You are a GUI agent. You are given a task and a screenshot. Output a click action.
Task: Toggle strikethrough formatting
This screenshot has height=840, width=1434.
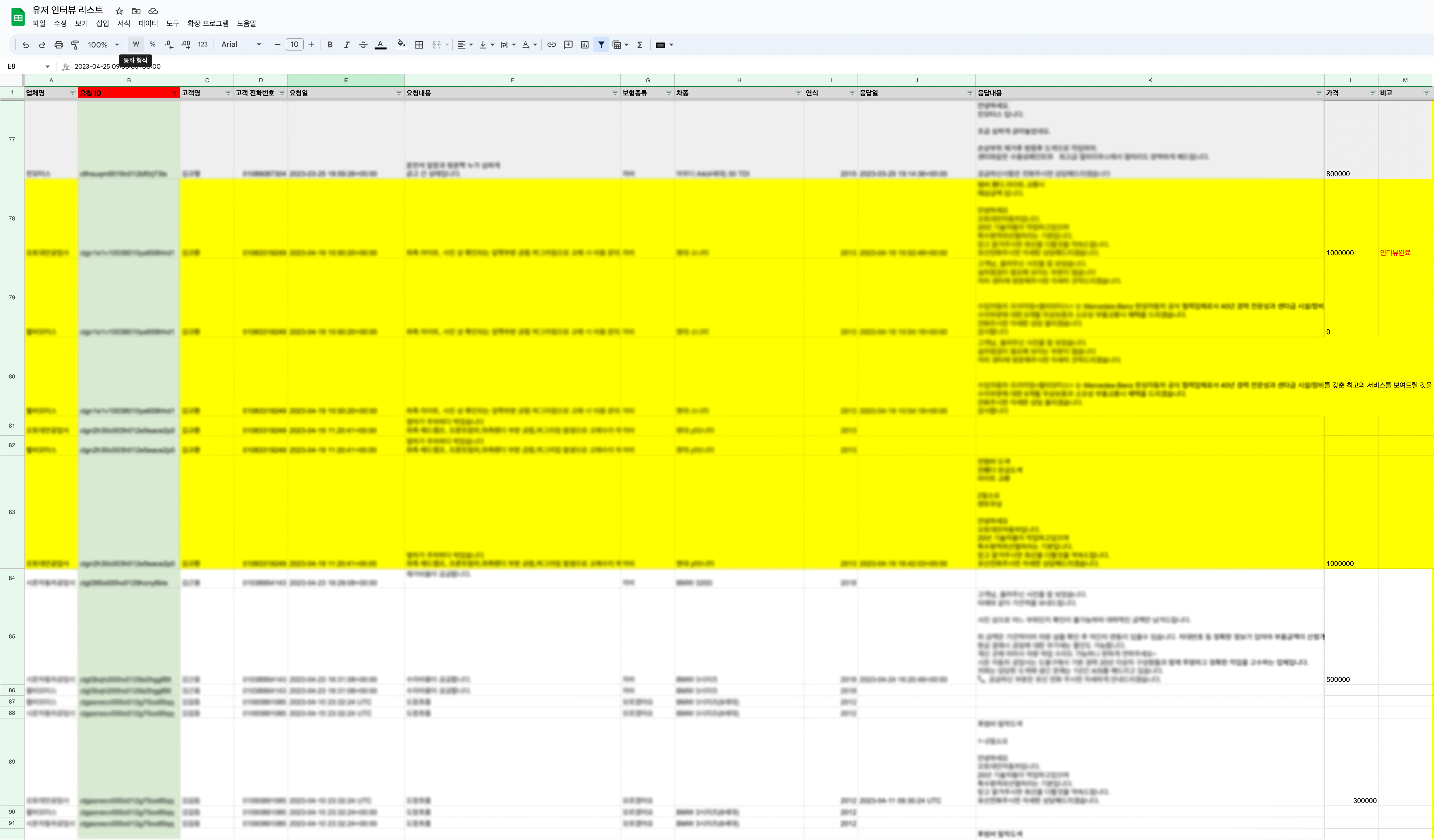click(x=363, y=44)
